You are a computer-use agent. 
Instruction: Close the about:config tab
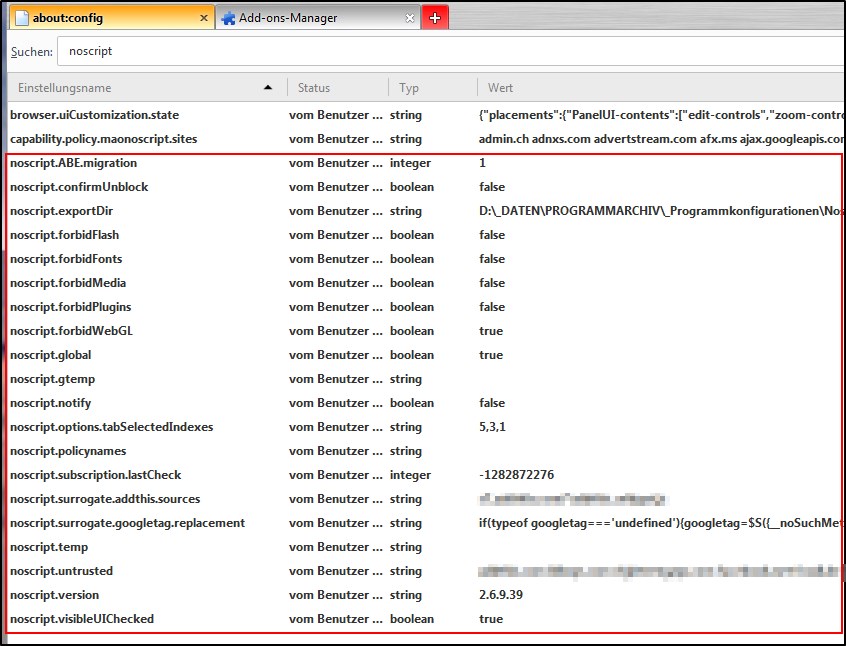[203, 18]
